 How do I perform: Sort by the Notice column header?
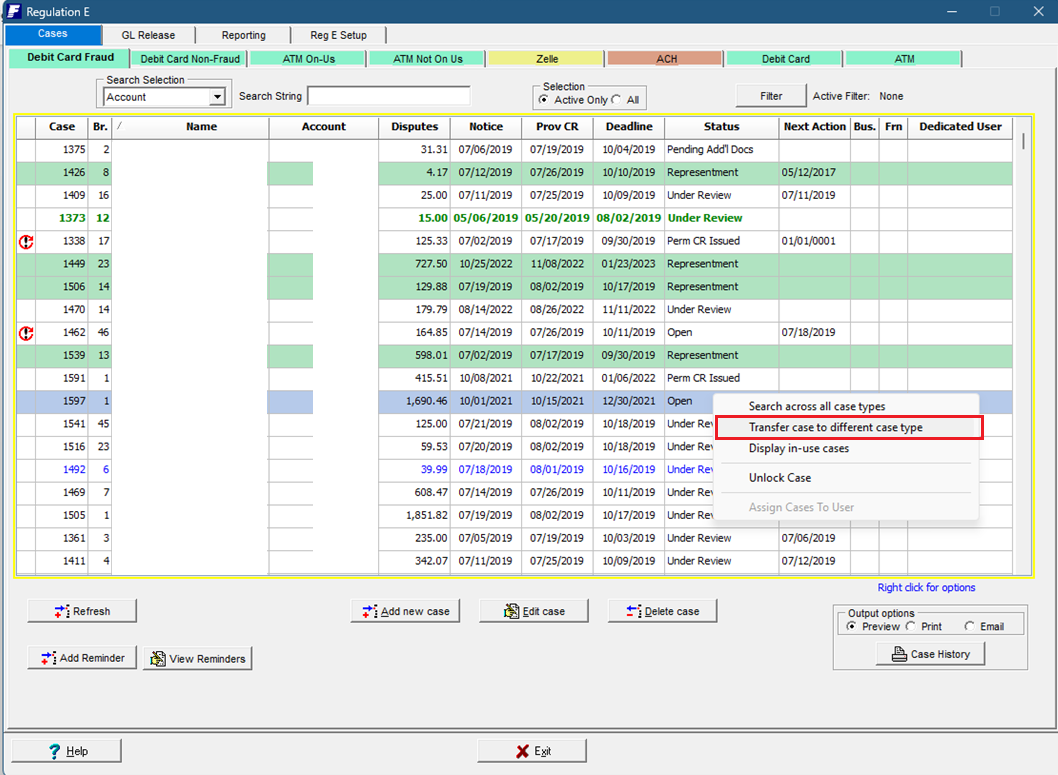coord(486,127)
